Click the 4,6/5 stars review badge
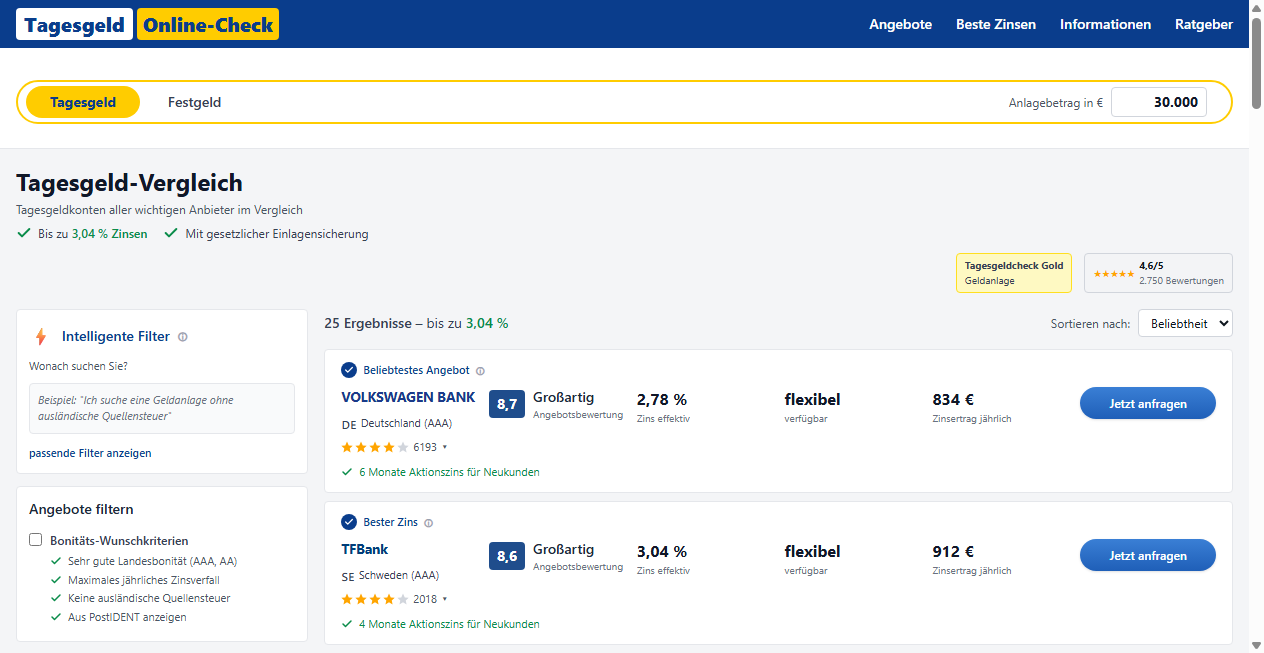 [x=1158, y=273]
